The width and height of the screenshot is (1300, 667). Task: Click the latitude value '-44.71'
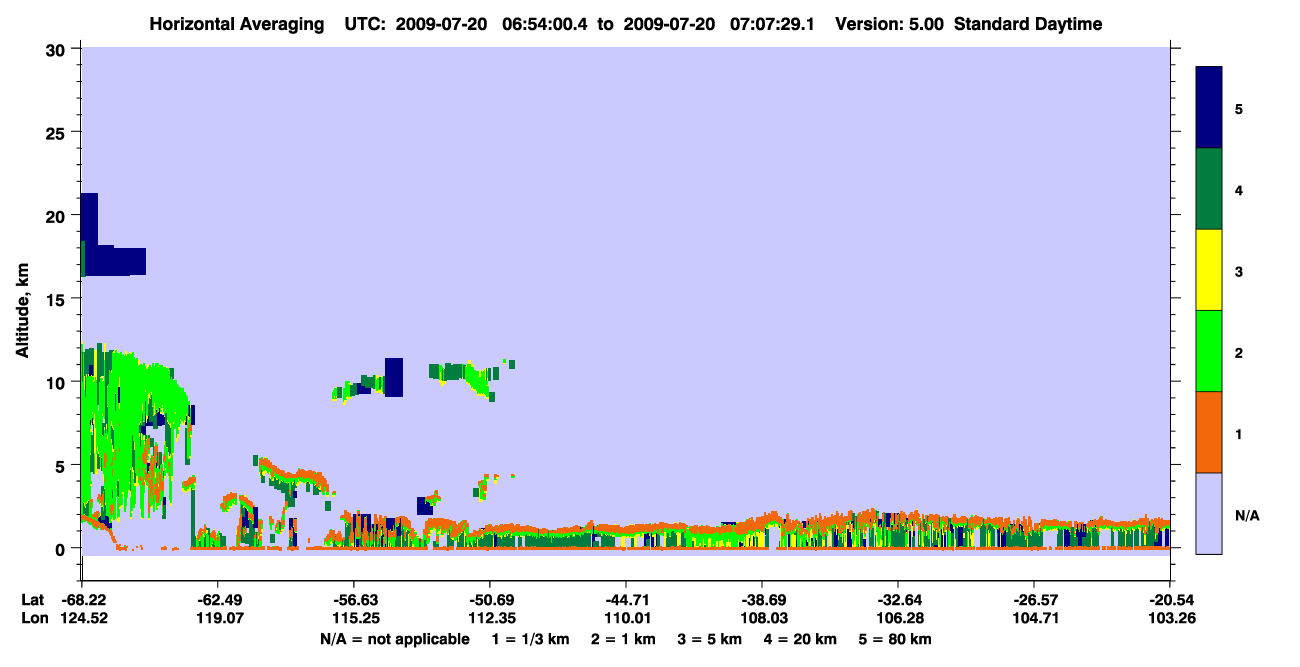pos(626,600)
